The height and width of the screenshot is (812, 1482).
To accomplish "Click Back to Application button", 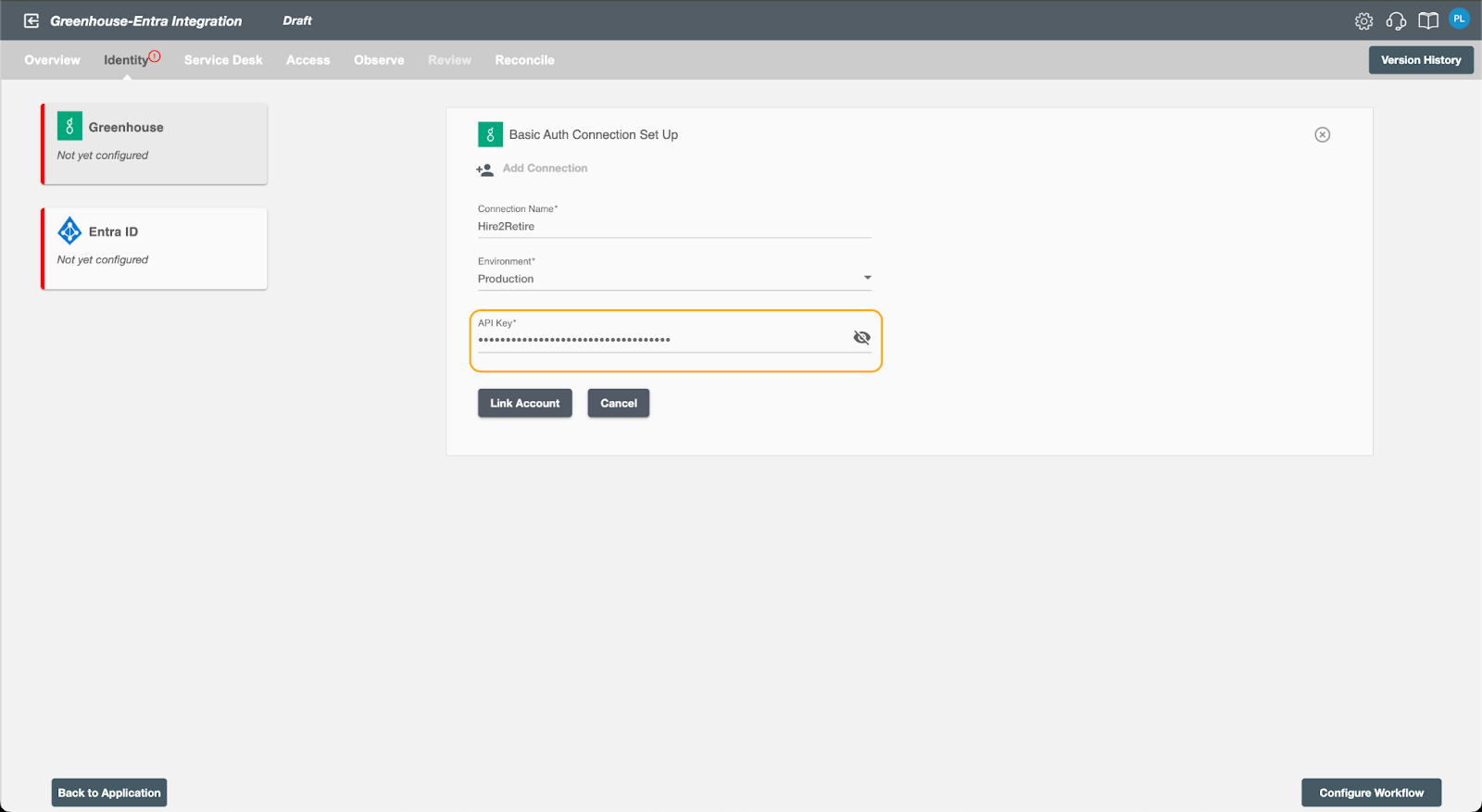I will pos(109,793).
